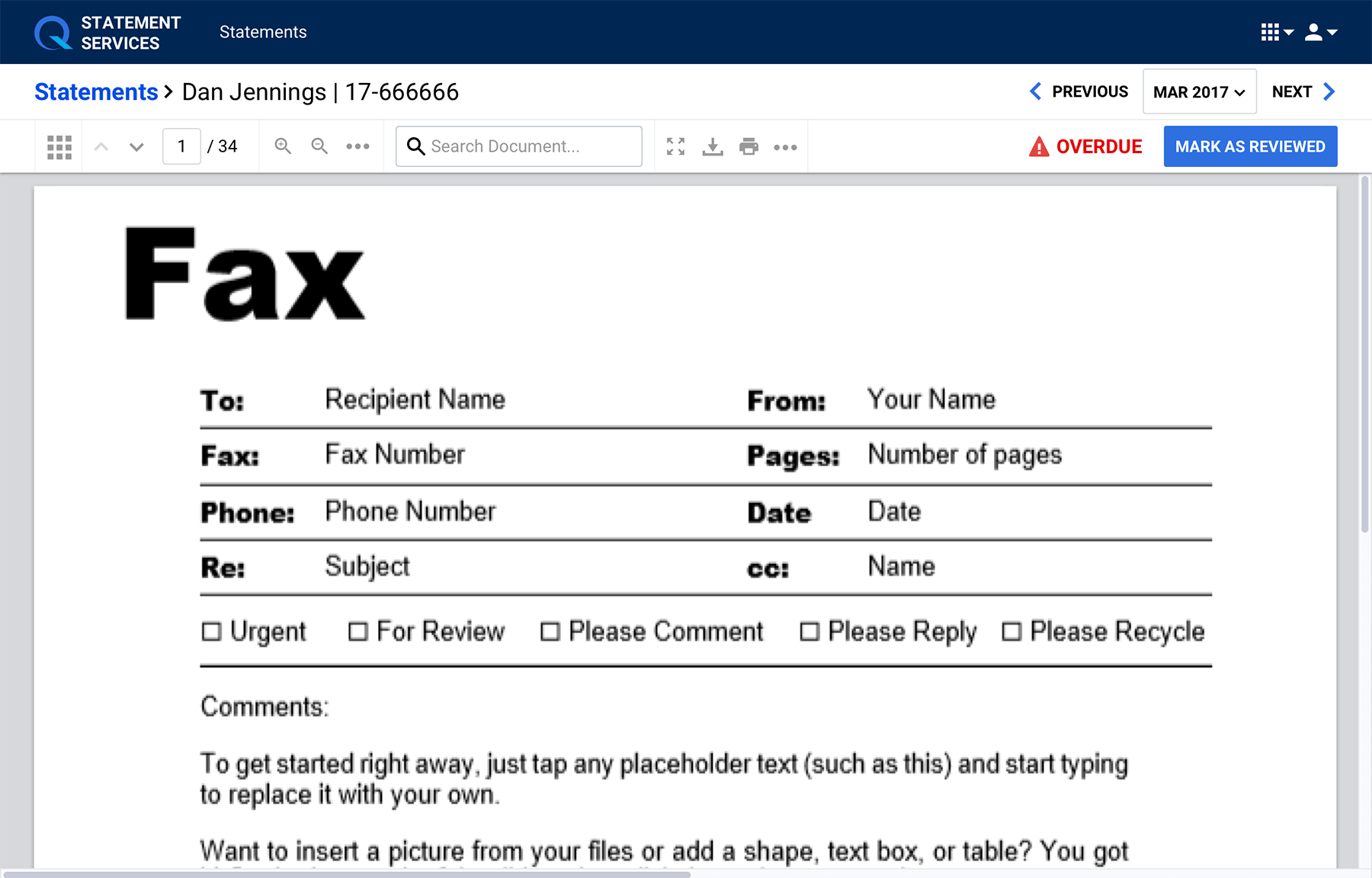Zoom in on the document

[x=283, y=146]
